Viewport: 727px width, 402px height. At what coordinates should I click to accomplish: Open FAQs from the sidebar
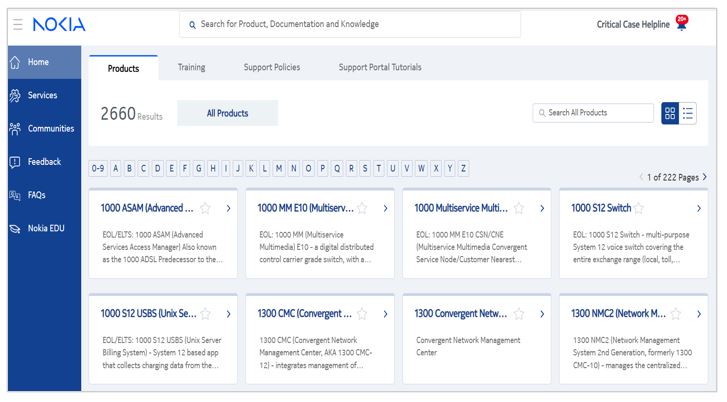click(36, 195)
